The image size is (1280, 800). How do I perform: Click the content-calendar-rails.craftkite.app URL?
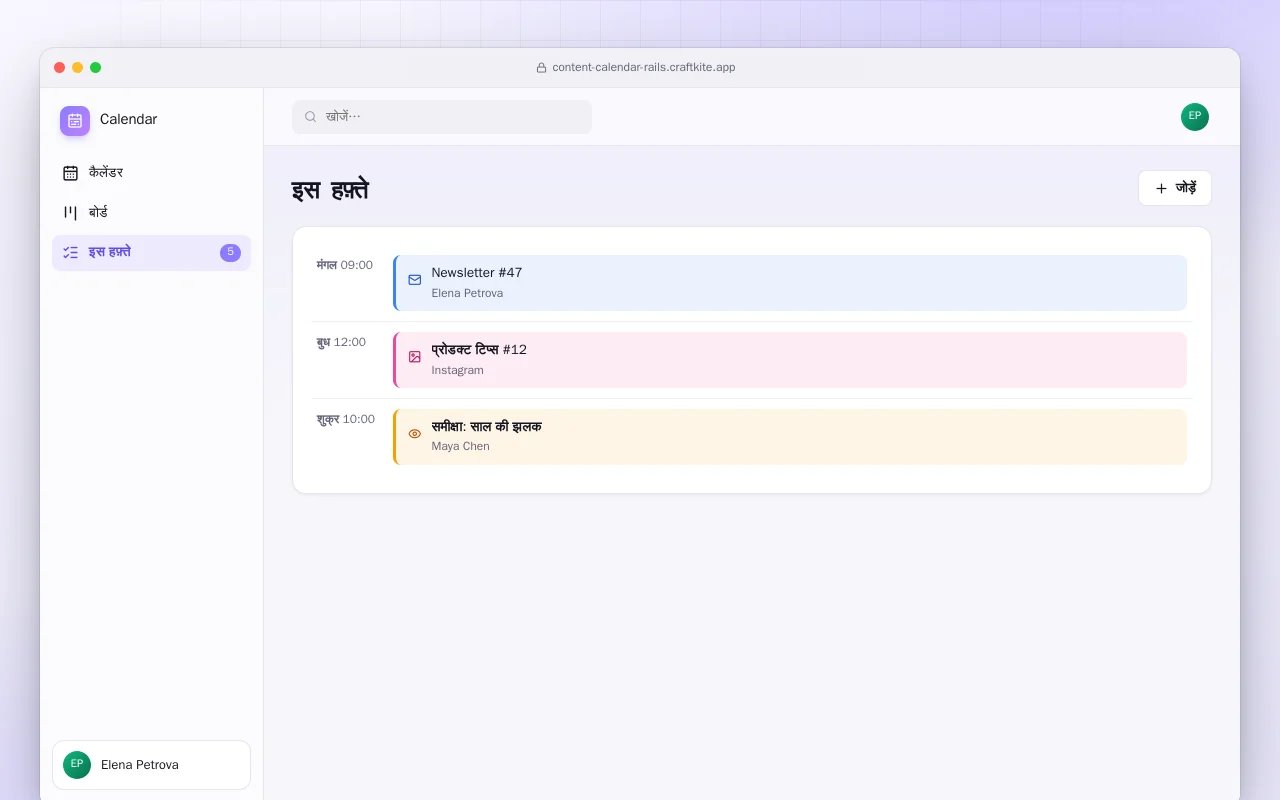click(644, 68)
